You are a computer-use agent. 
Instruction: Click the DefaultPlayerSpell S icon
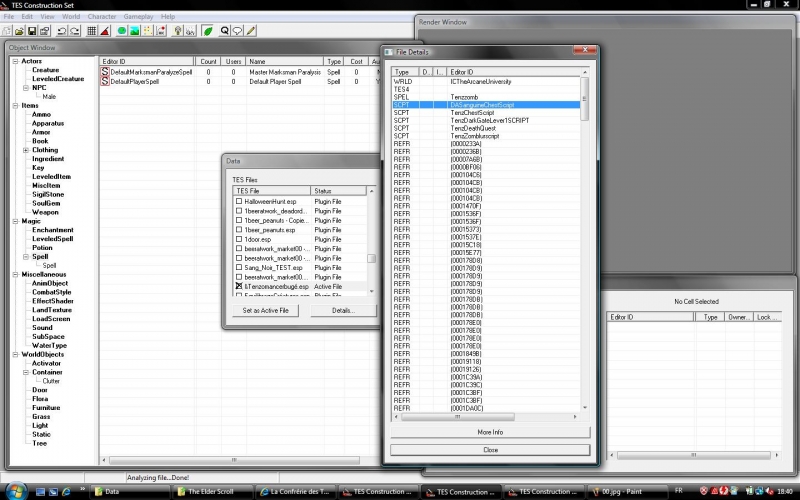105,81
